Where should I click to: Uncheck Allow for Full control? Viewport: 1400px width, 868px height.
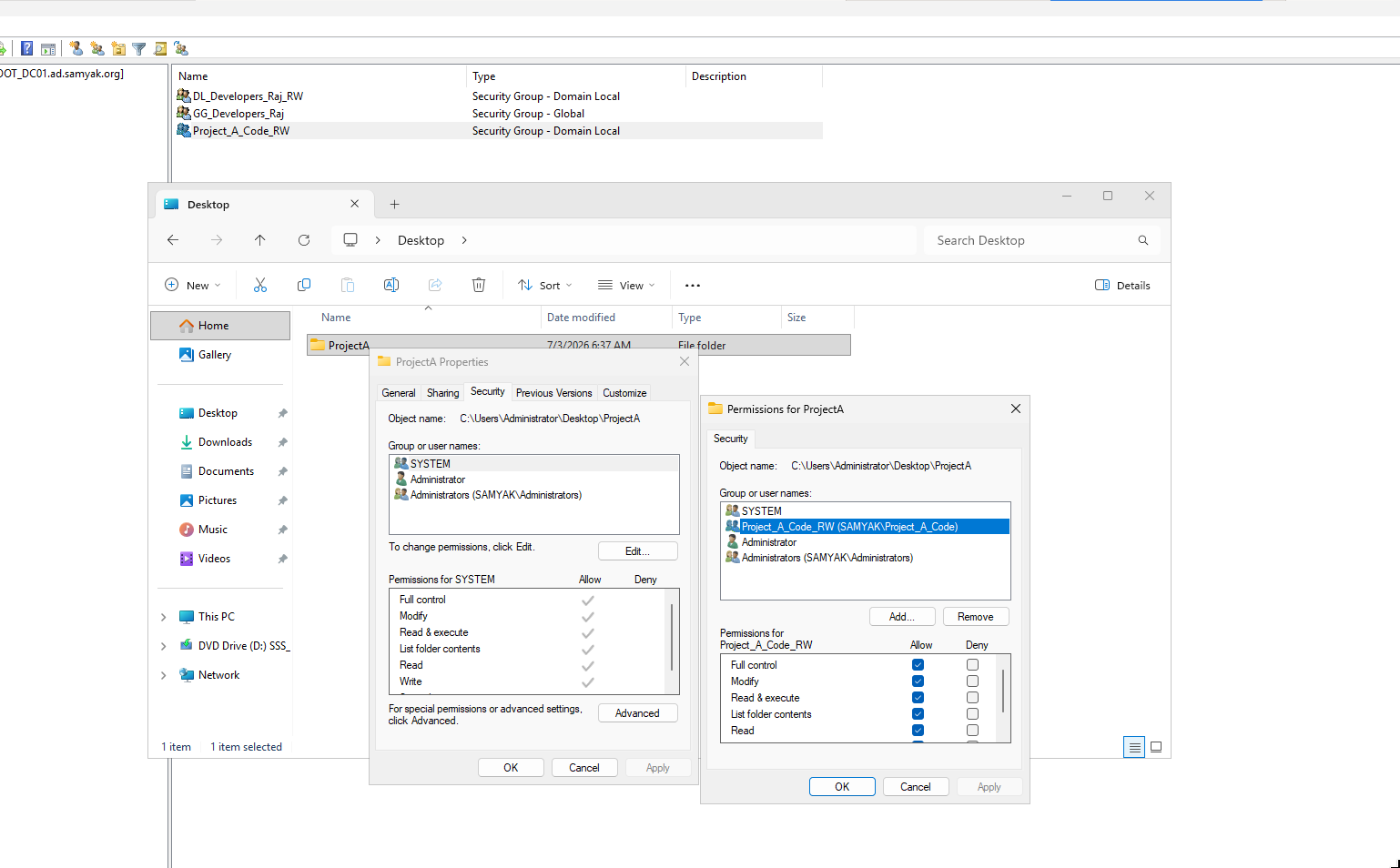(x=918, y=665)
